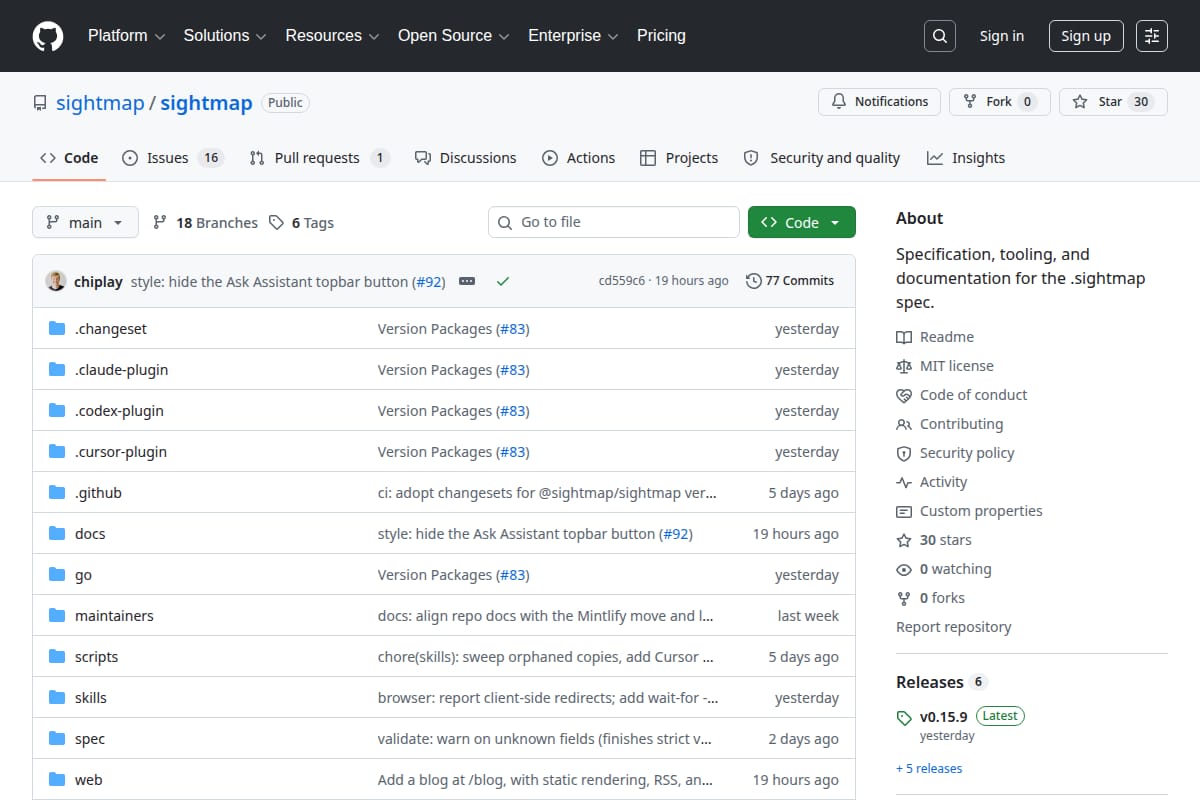1200x800 pixels.
Task: Open pull request #92 link in latest commit
Action: tap(428, 282)
